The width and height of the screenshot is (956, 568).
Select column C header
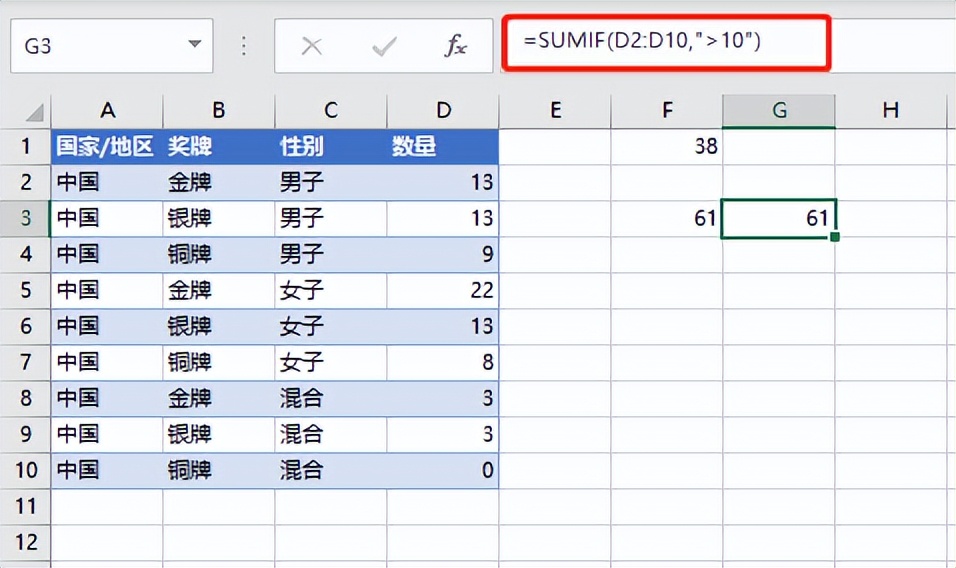tap(330, 110)
